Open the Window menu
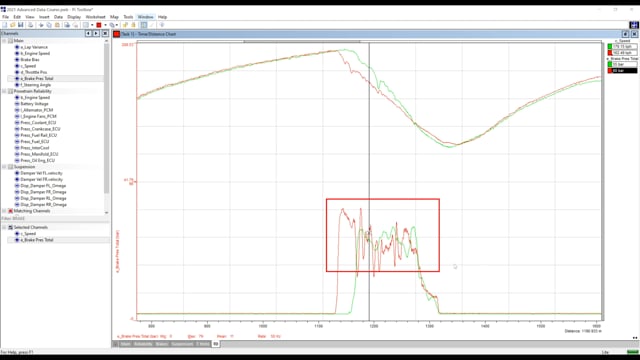Image resolution: width=640 pixels, height=360 pixels. [145, 17]
